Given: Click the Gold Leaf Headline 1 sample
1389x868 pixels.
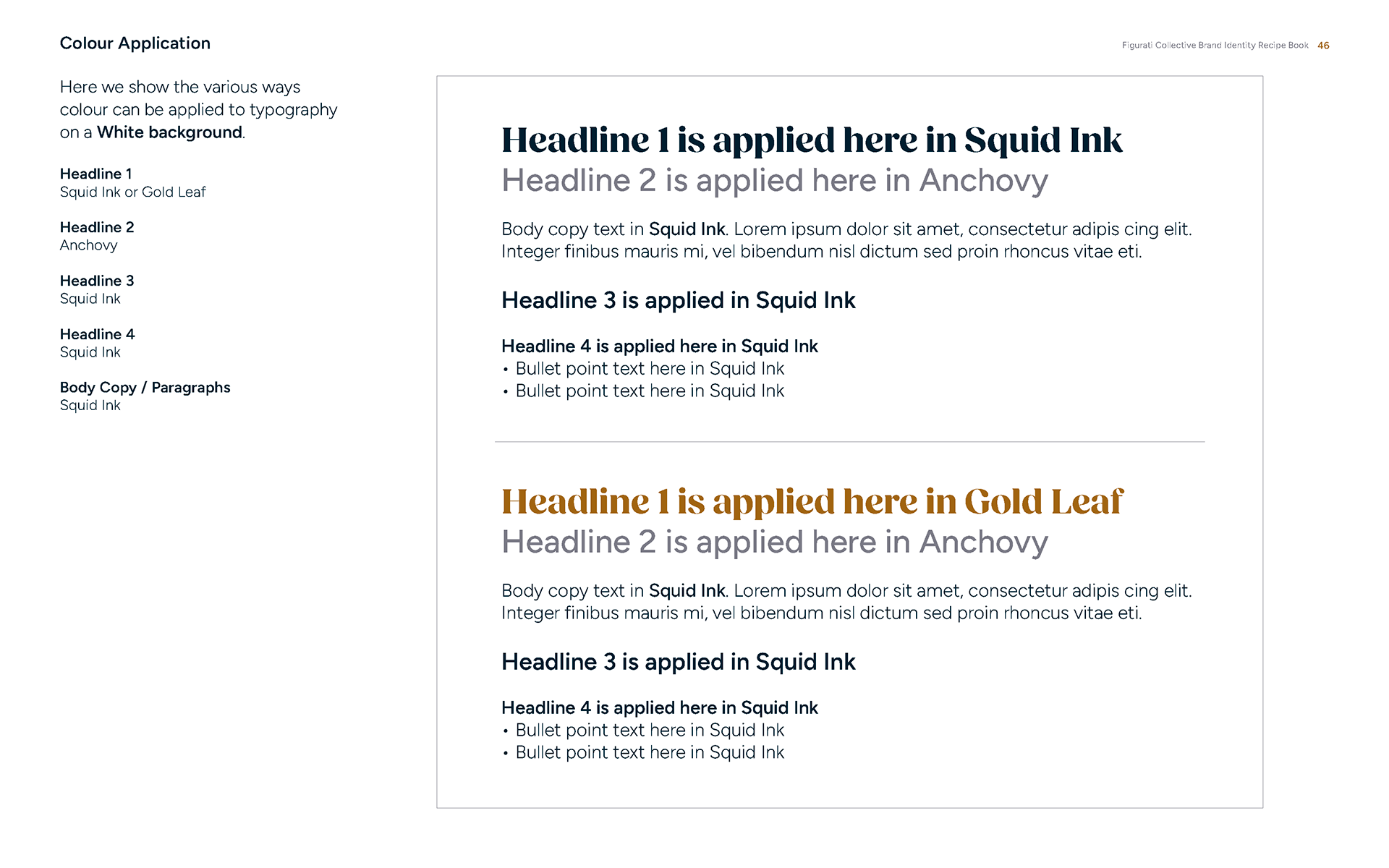Looking at the screenshot, I should pos(811,502).
